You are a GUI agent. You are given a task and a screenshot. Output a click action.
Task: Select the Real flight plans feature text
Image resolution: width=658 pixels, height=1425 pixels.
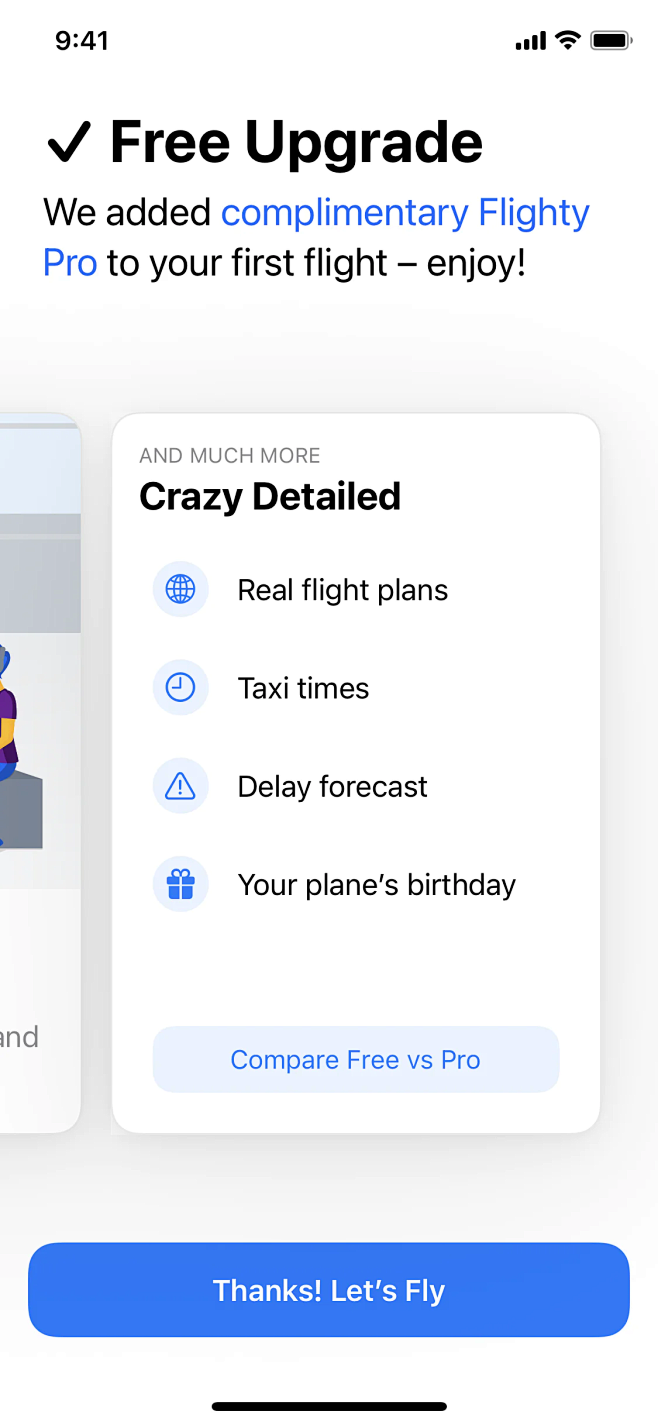pyautogui.click(x=342, y=590)
